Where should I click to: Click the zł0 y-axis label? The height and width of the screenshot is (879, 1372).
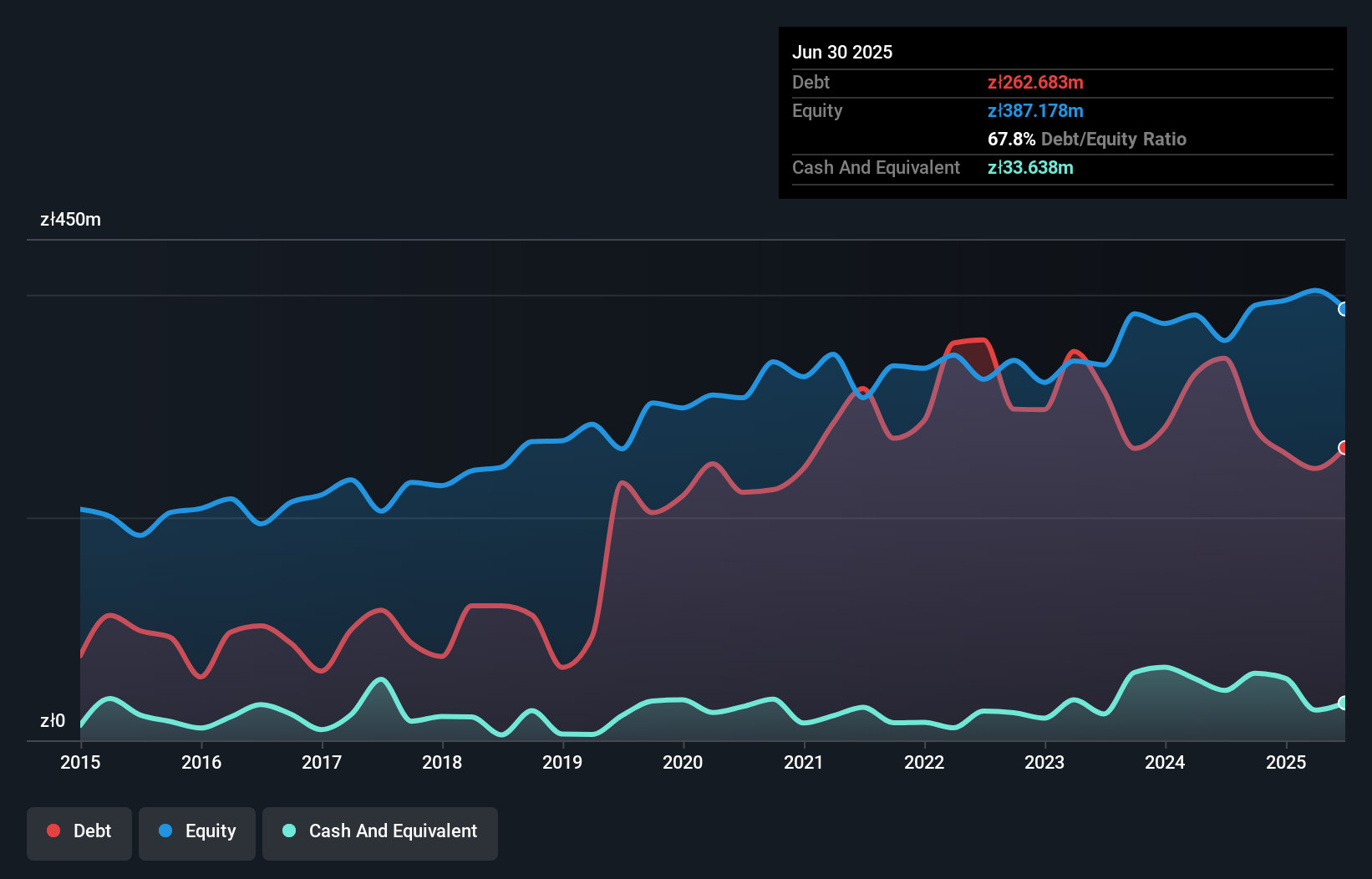click(x=53, y=720)
